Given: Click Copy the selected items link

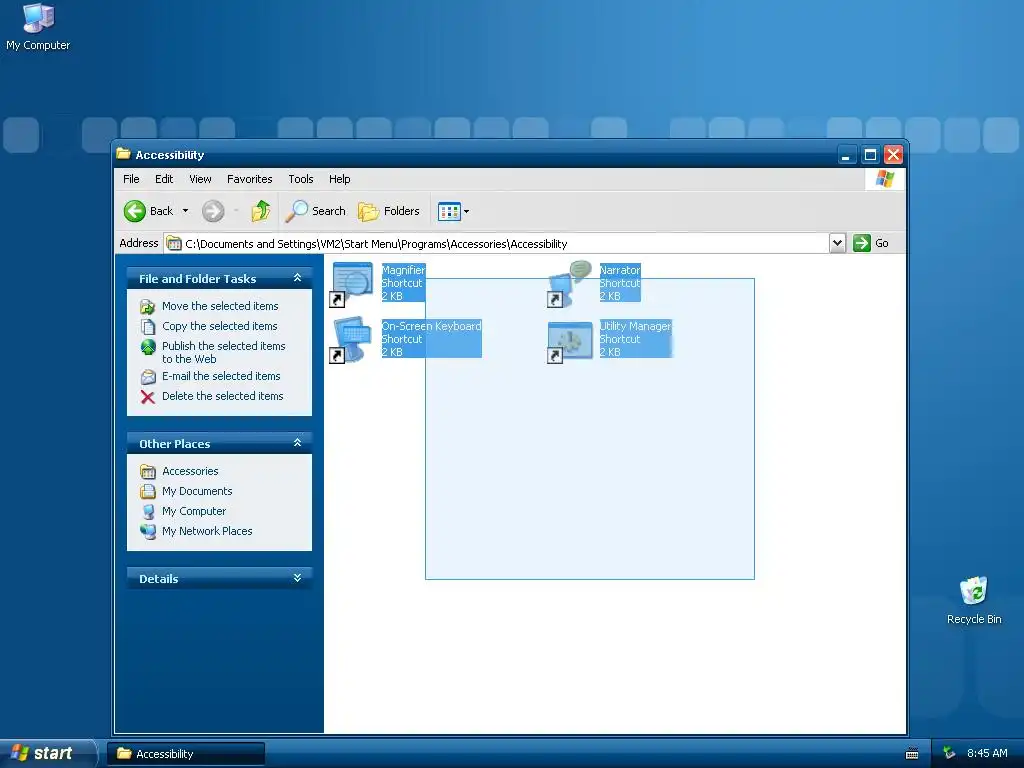Looking at the screenshot, I should point(219,326).
